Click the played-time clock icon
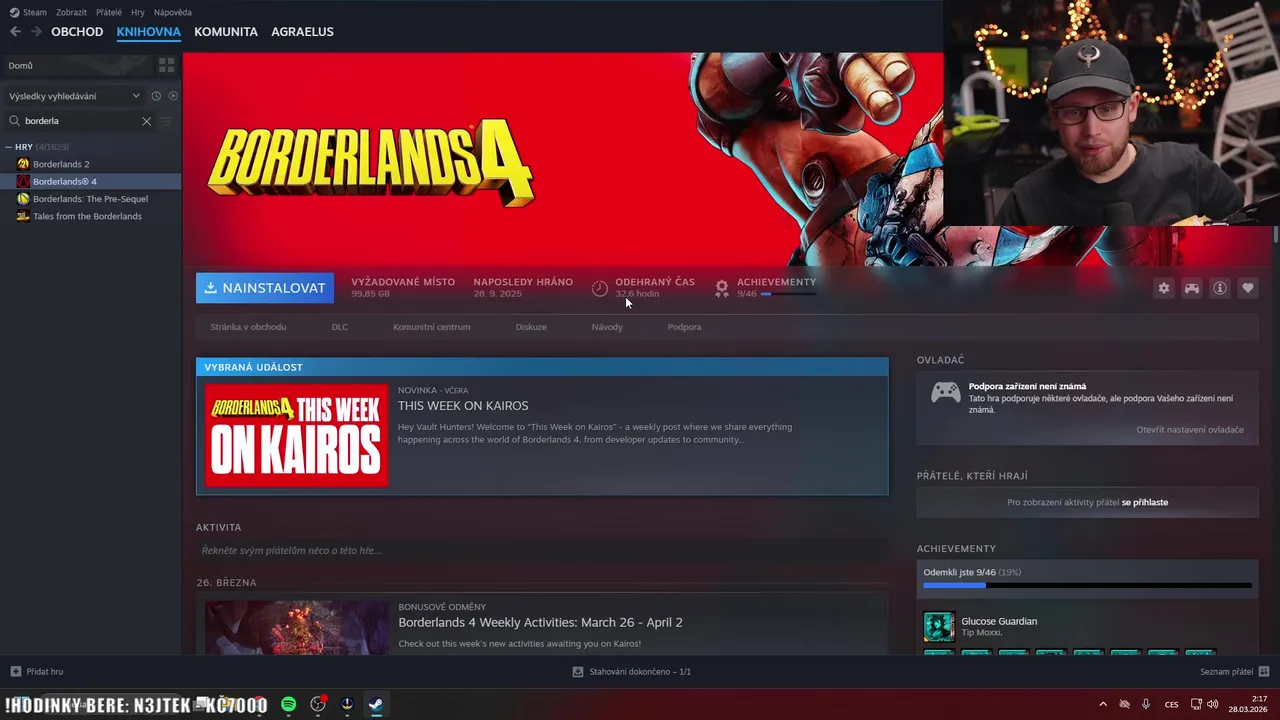The height and width of the screenshot is (720, 1280). click(599, 288)
